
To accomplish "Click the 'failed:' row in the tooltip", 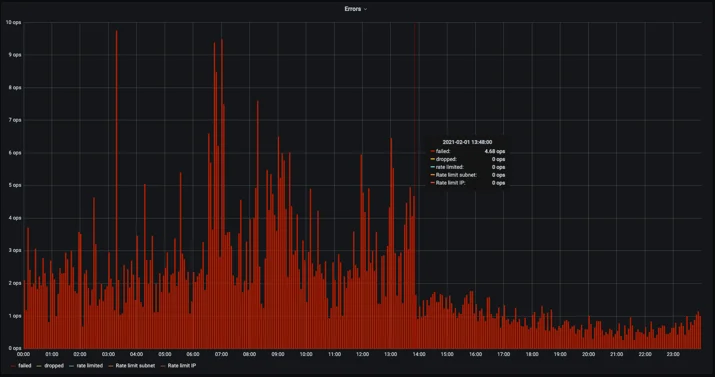I will point(467,151).
